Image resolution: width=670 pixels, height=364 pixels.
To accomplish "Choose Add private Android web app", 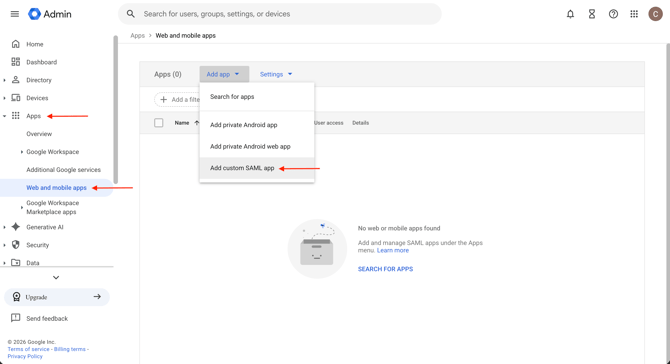I will pos(257,147).
